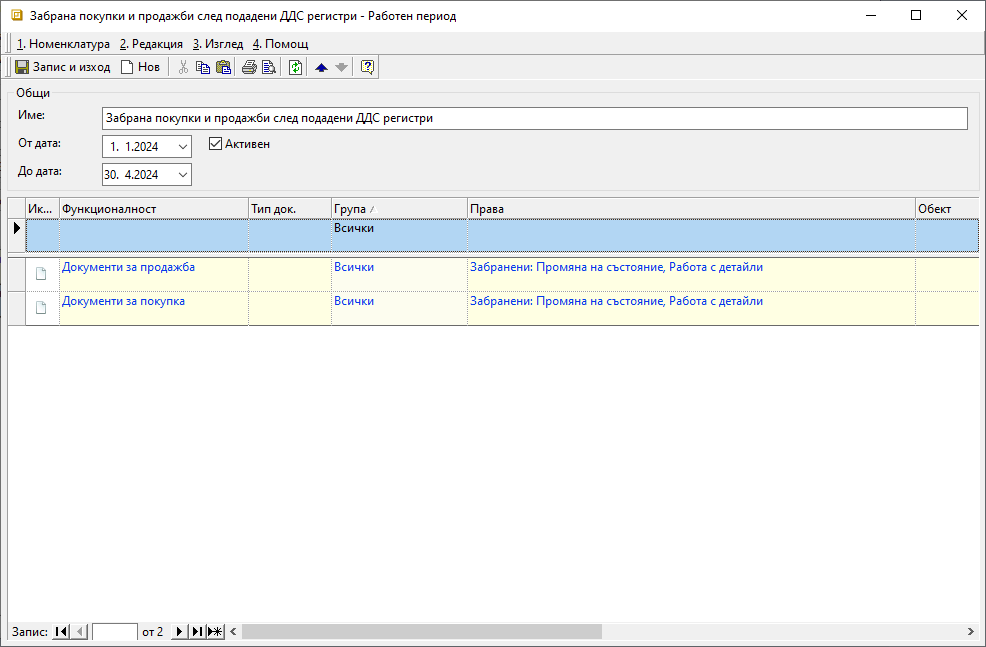Expand the До дата date dropdown
The height and width of the screenshot is (647, 986).
(182, 175)
